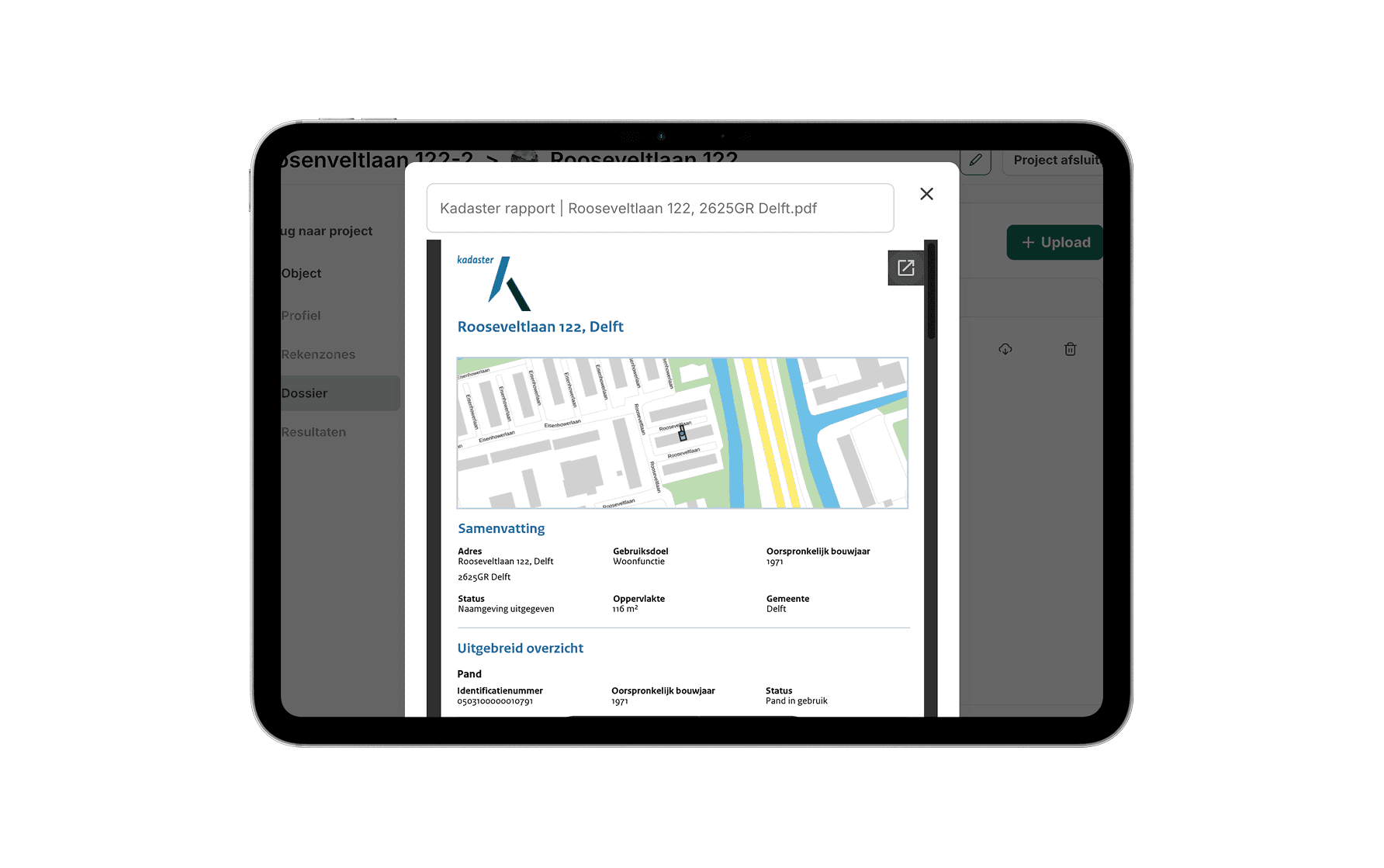
Task: Click the Project afsluiten button
Action: (1053, 161)
